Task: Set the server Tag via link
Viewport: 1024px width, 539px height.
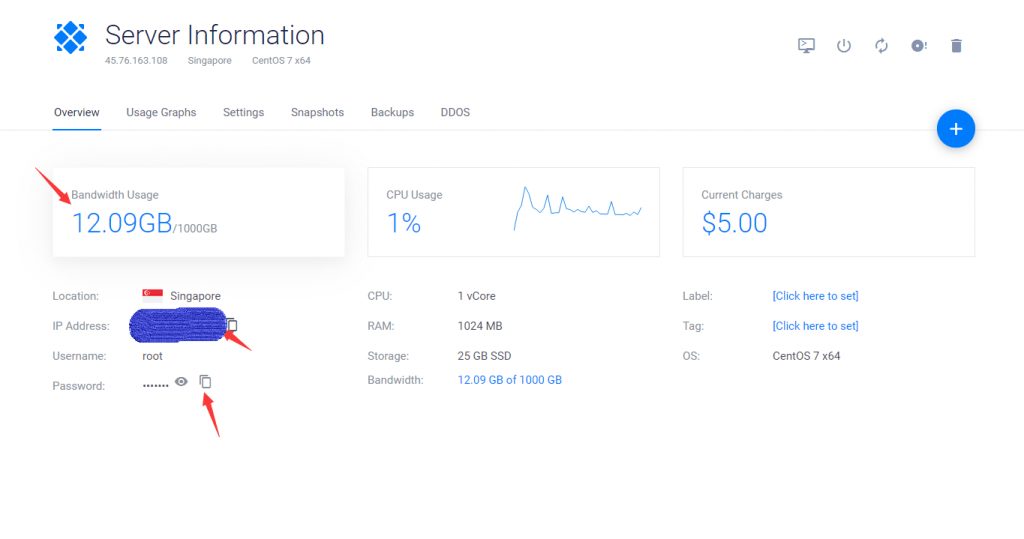Action: point(815,326)
